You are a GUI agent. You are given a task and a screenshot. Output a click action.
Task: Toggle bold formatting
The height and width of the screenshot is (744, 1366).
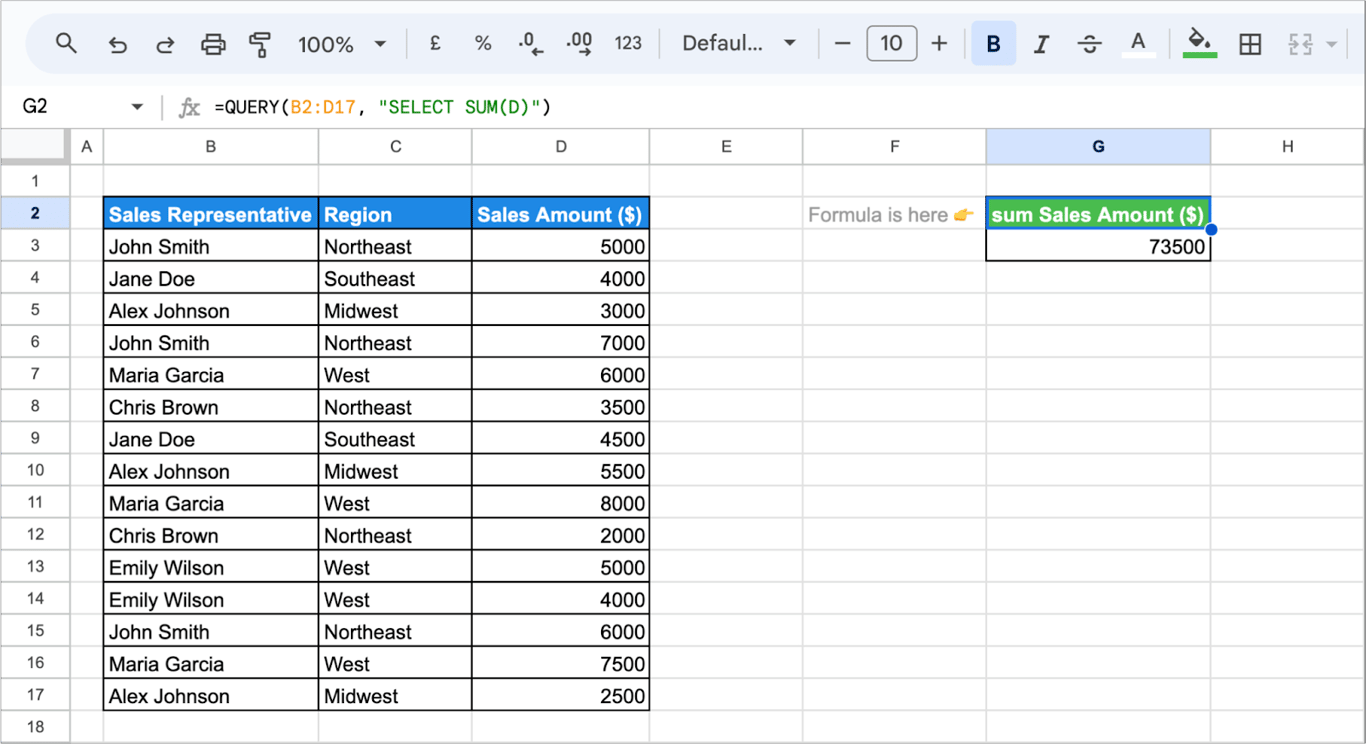[993, 44]
